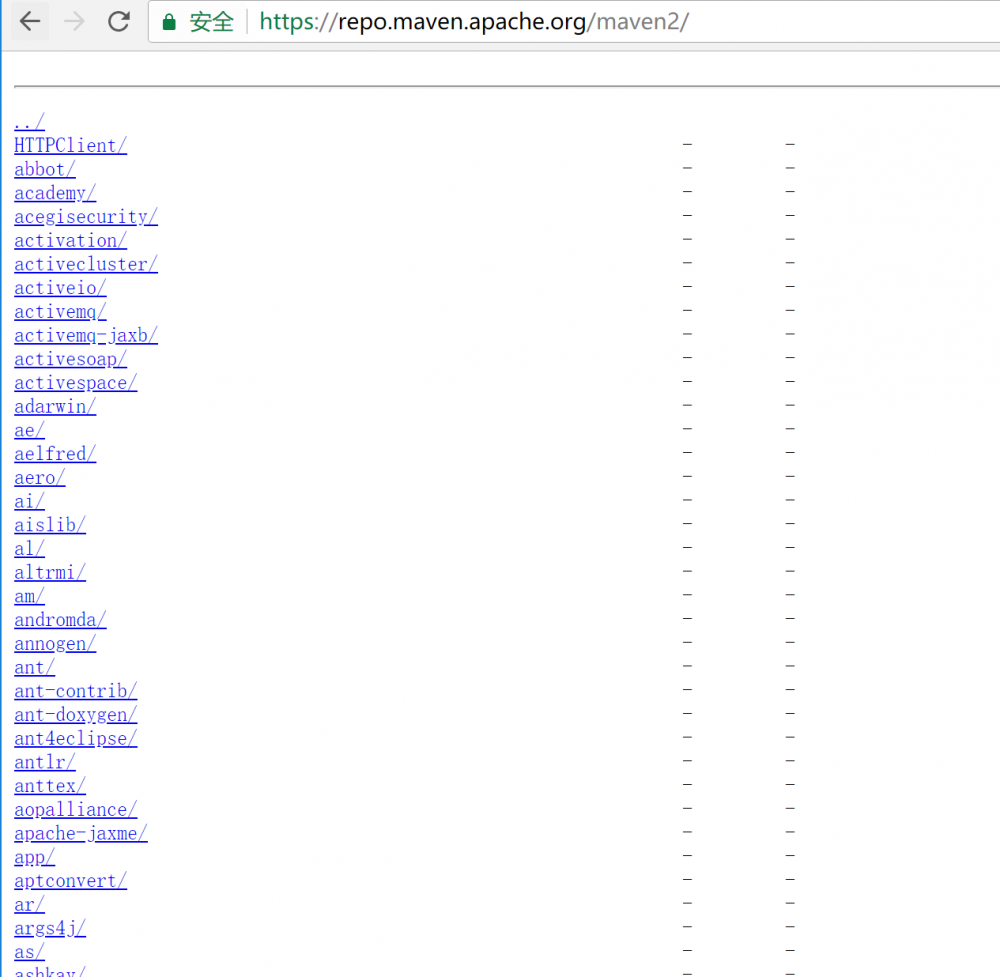The width and height of the screenshot is (1000, 977).
Task: Open the activation/ directory
Action: [70, 240]
